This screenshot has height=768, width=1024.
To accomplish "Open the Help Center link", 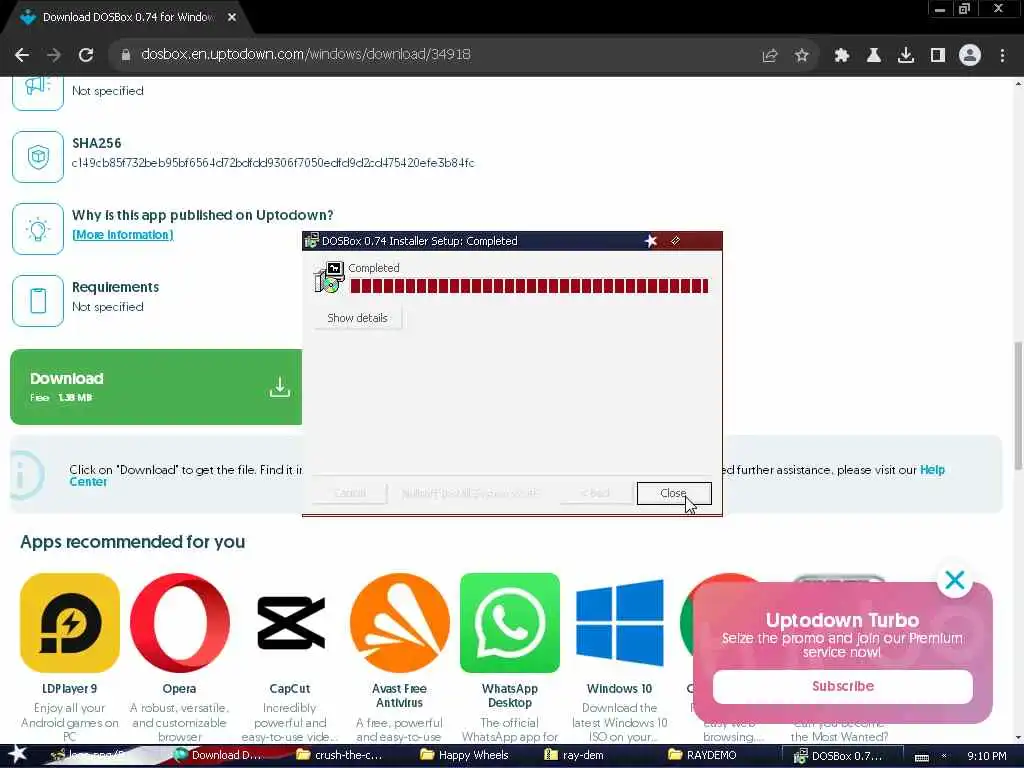I will click(932, 470).
